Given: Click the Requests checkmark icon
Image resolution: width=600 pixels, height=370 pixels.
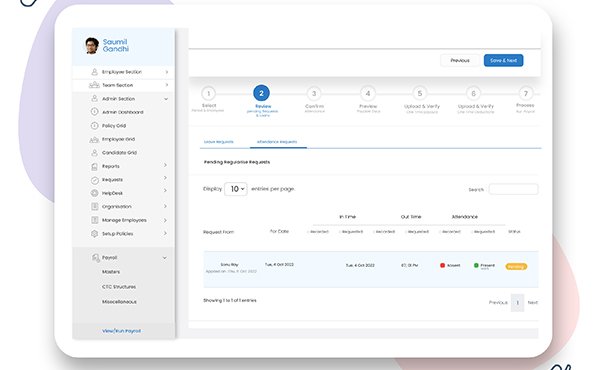Looking at the screenshot, I should coord(95,180).
